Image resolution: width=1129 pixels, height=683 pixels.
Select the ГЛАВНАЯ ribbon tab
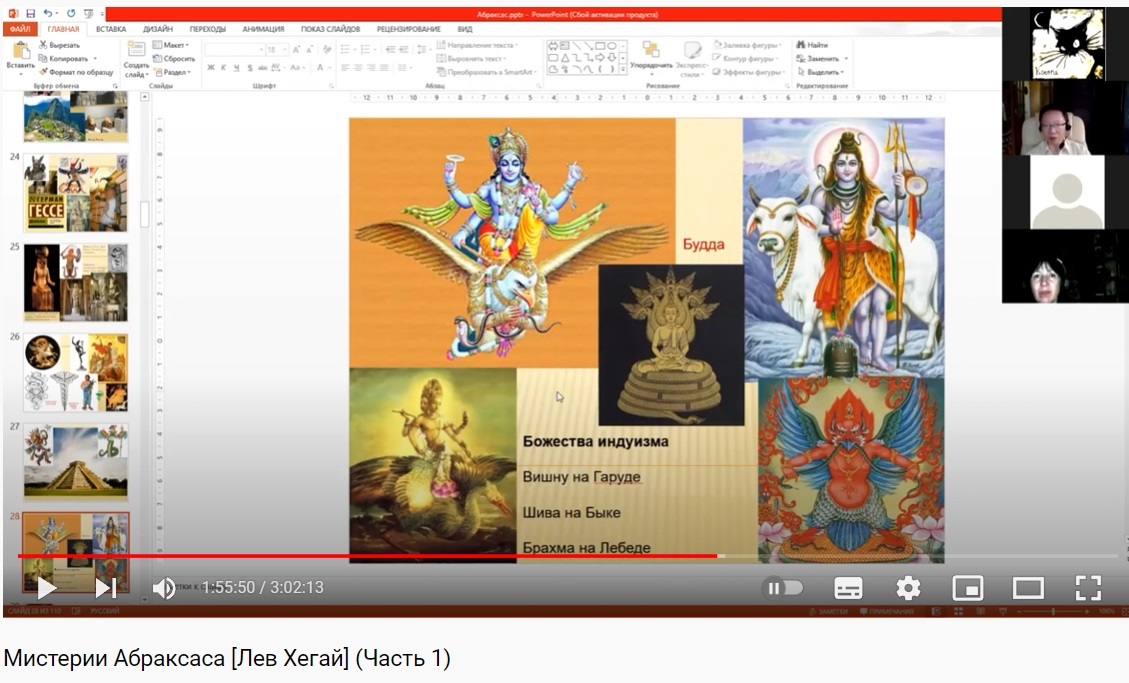click(63, 29)
